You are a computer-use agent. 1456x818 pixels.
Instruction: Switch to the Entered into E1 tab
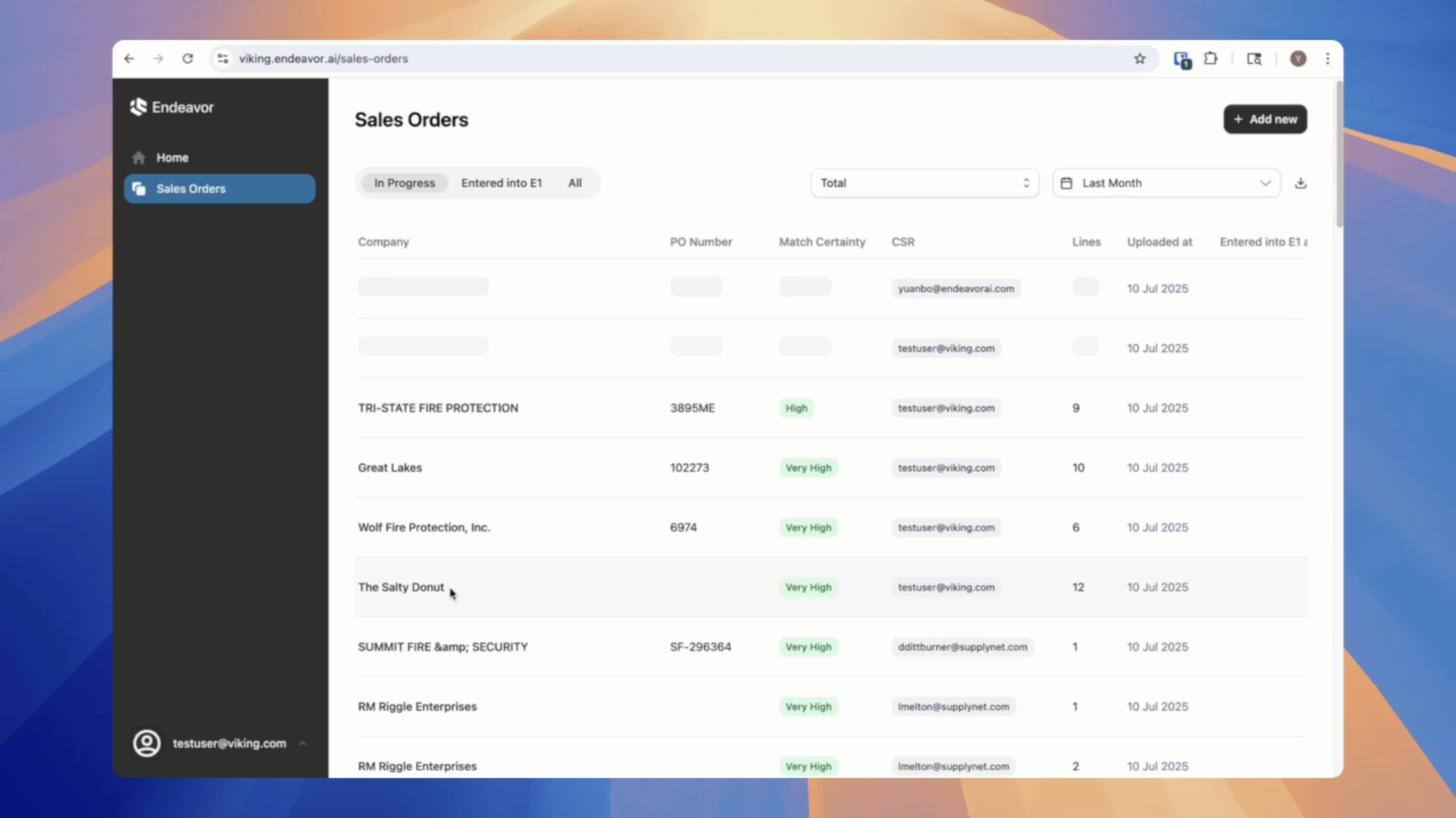coord(501,183)
